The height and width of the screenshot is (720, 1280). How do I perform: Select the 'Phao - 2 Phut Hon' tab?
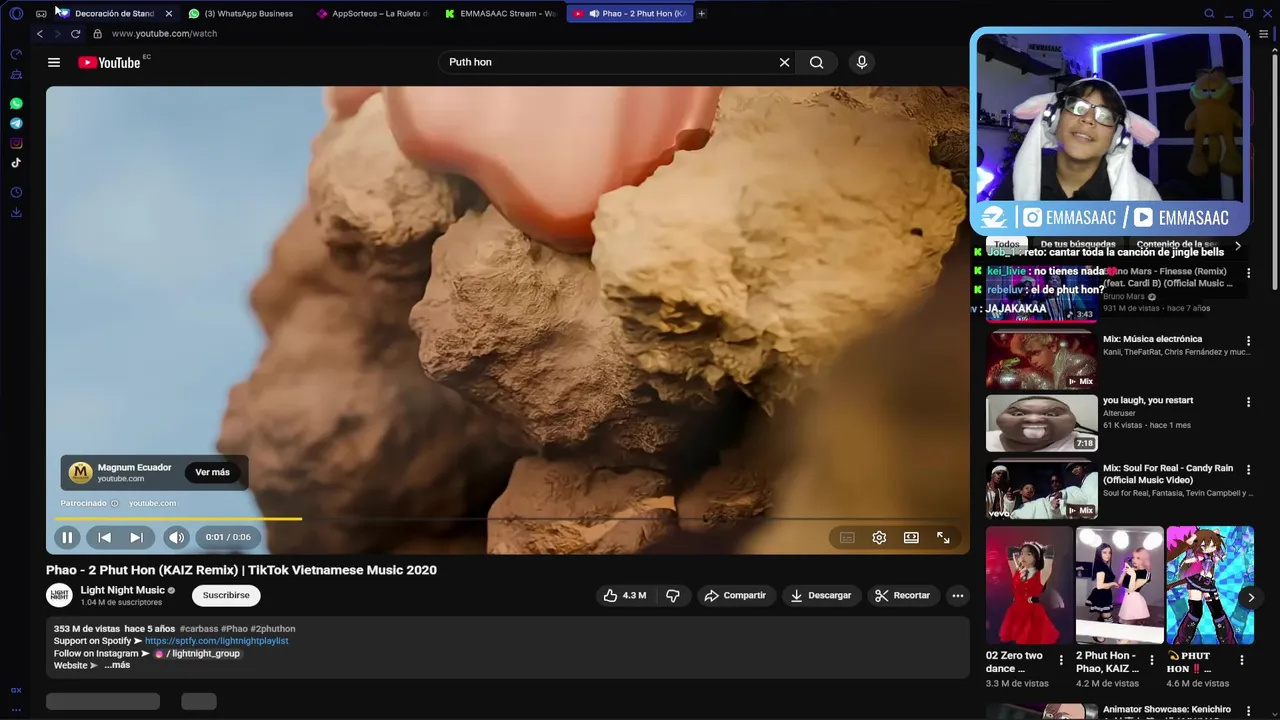click(x=630, y=13)
